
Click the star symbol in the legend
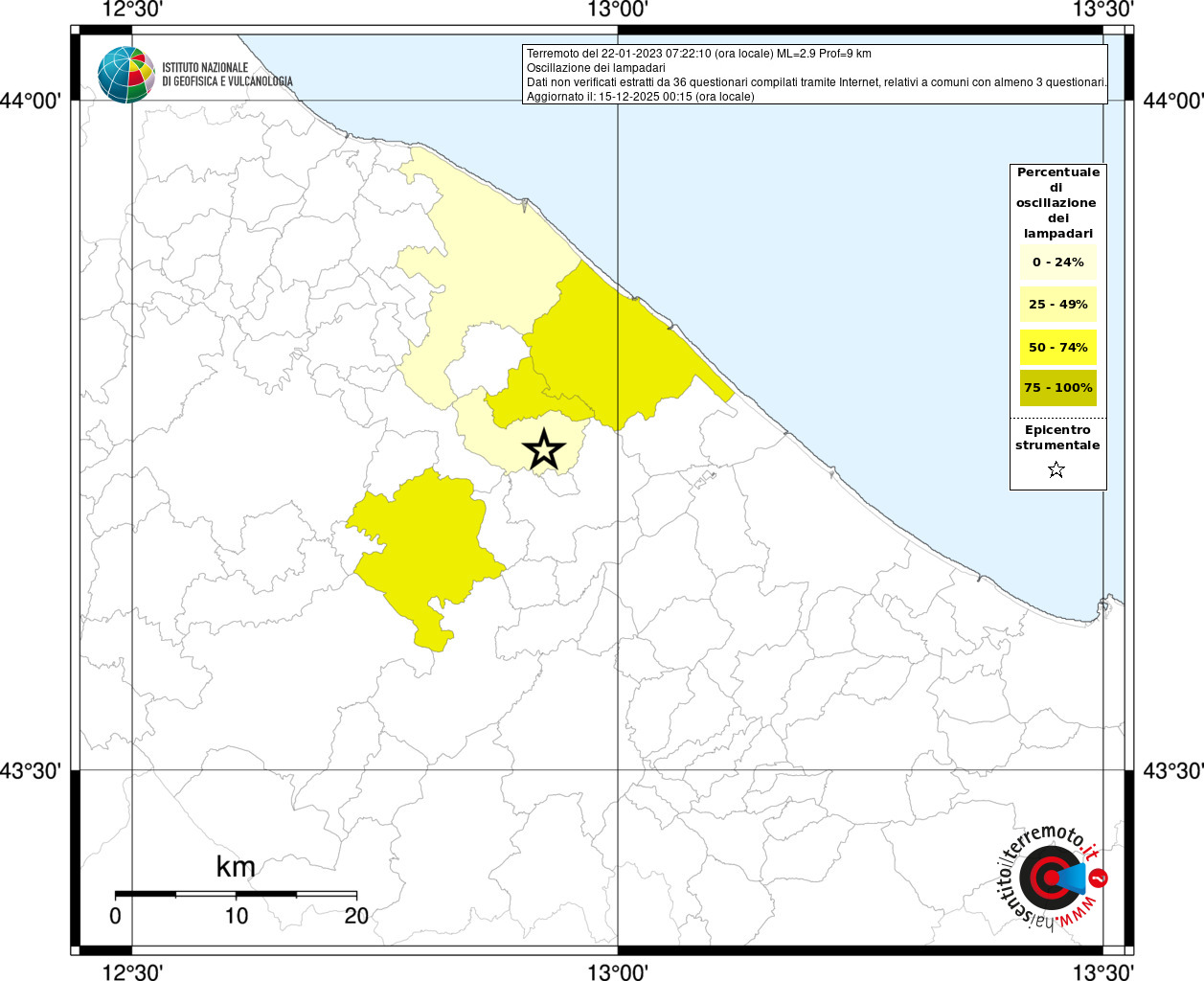pyautogui.click(x=1056, y=469)
